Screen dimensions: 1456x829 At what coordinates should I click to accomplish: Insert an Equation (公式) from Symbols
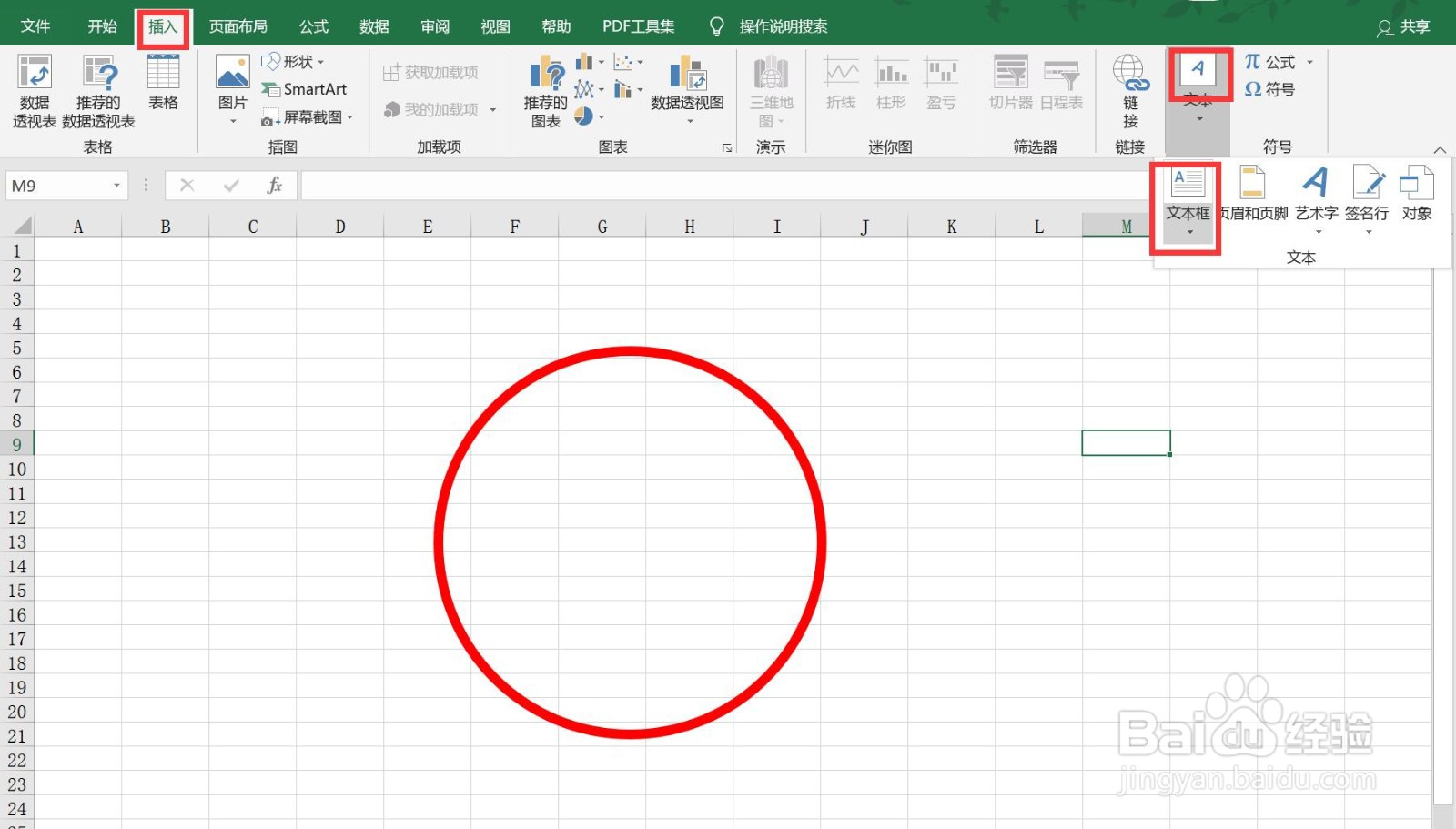coord(1270,62)
